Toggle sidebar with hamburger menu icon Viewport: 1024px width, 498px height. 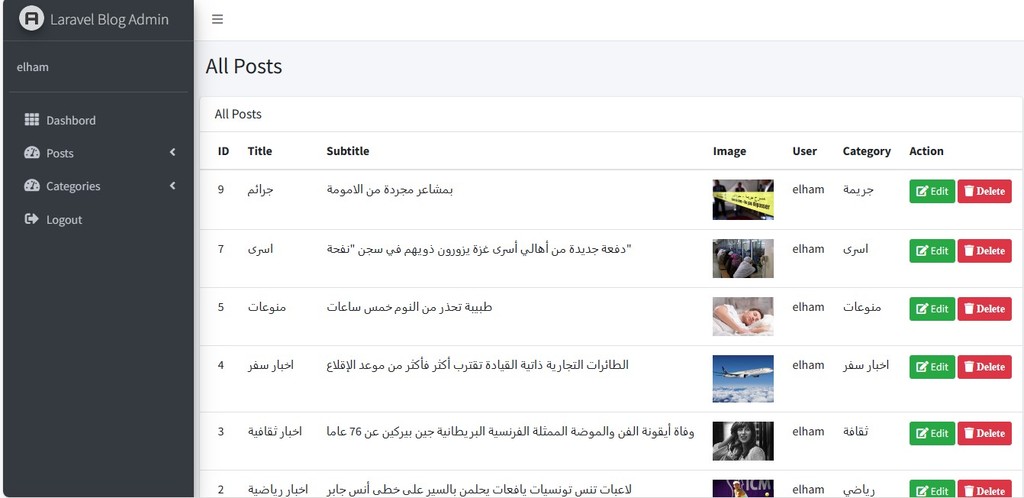(217, 20)
